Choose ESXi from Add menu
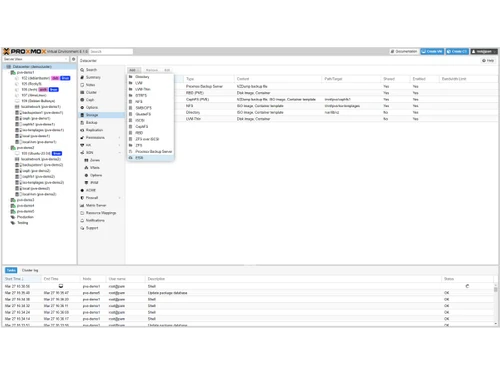Image resolution: width=500 pixels, height=375 pixels. pos(150,158)
